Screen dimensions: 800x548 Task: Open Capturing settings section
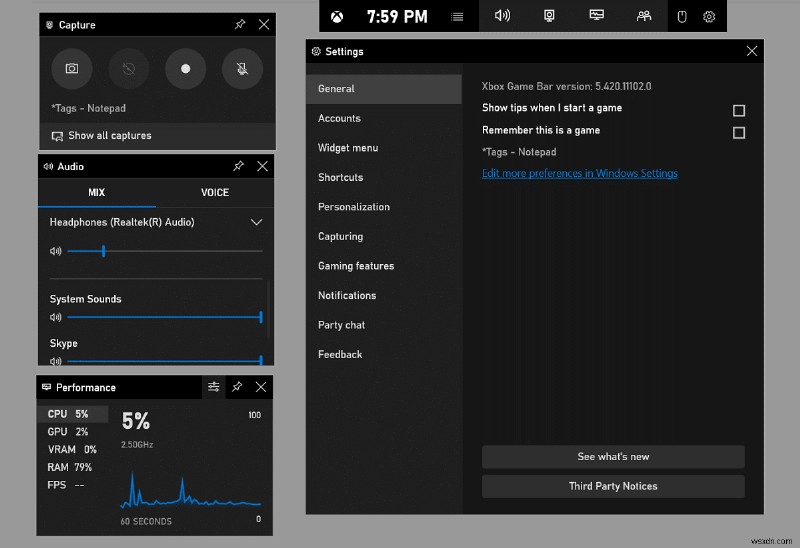coord(384,237)
